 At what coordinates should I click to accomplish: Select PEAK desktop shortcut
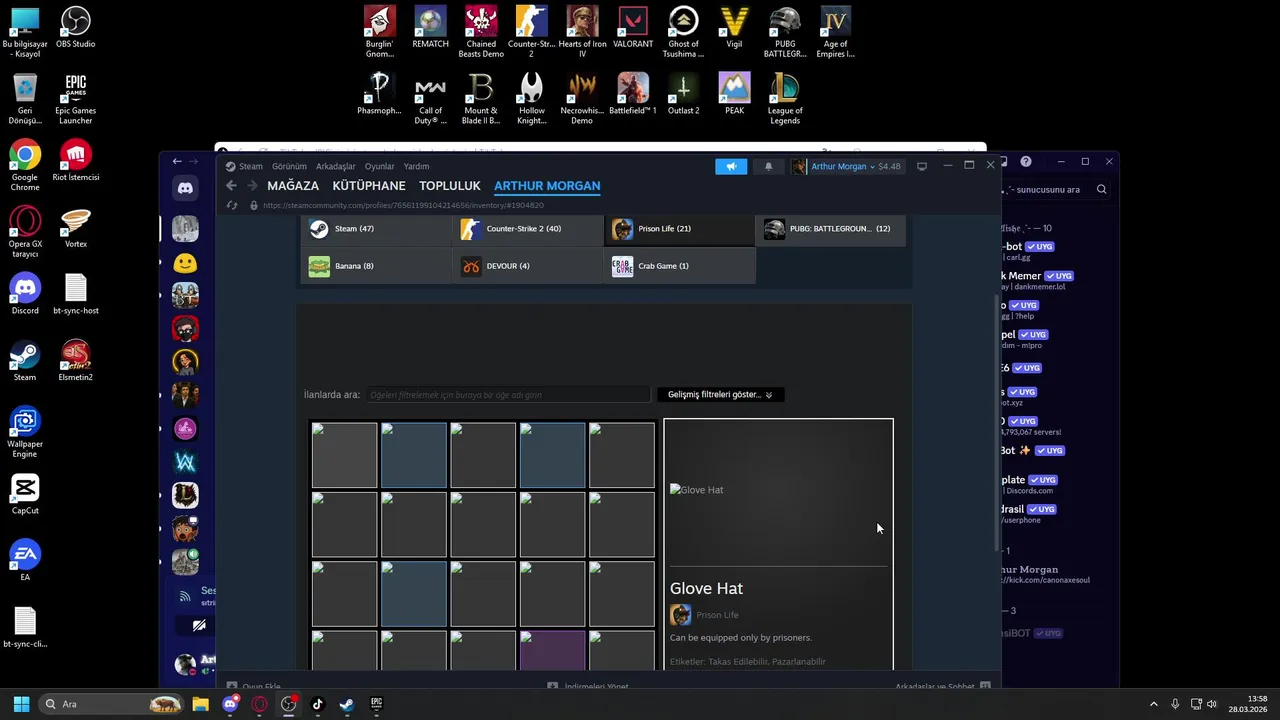point(734,94)
